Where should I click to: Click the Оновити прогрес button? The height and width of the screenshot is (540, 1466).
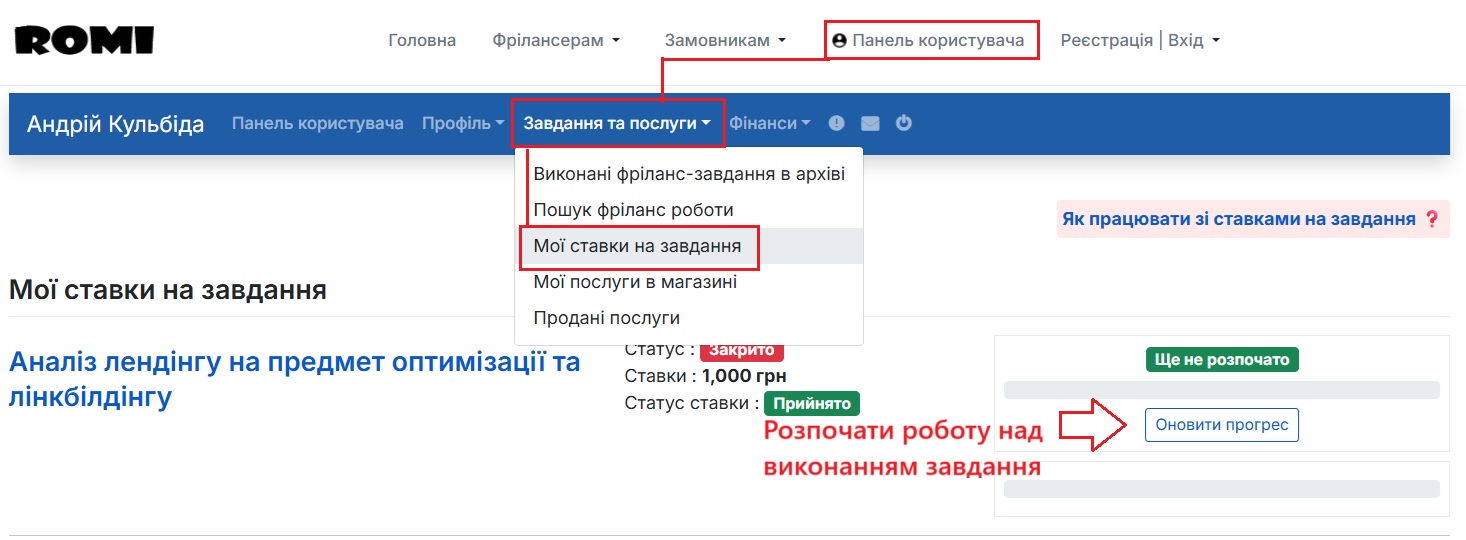pos(1222,425)
